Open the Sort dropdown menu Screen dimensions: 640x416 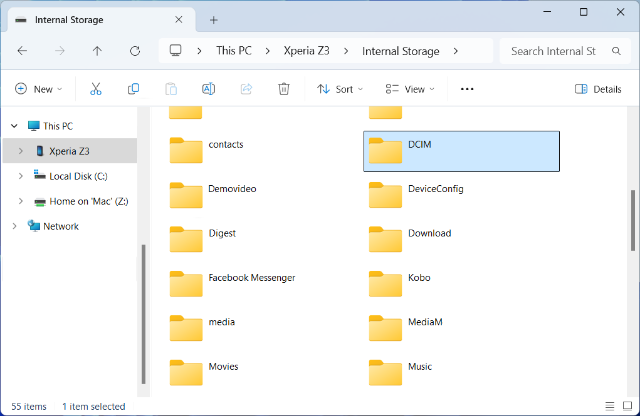coord(340,89)
